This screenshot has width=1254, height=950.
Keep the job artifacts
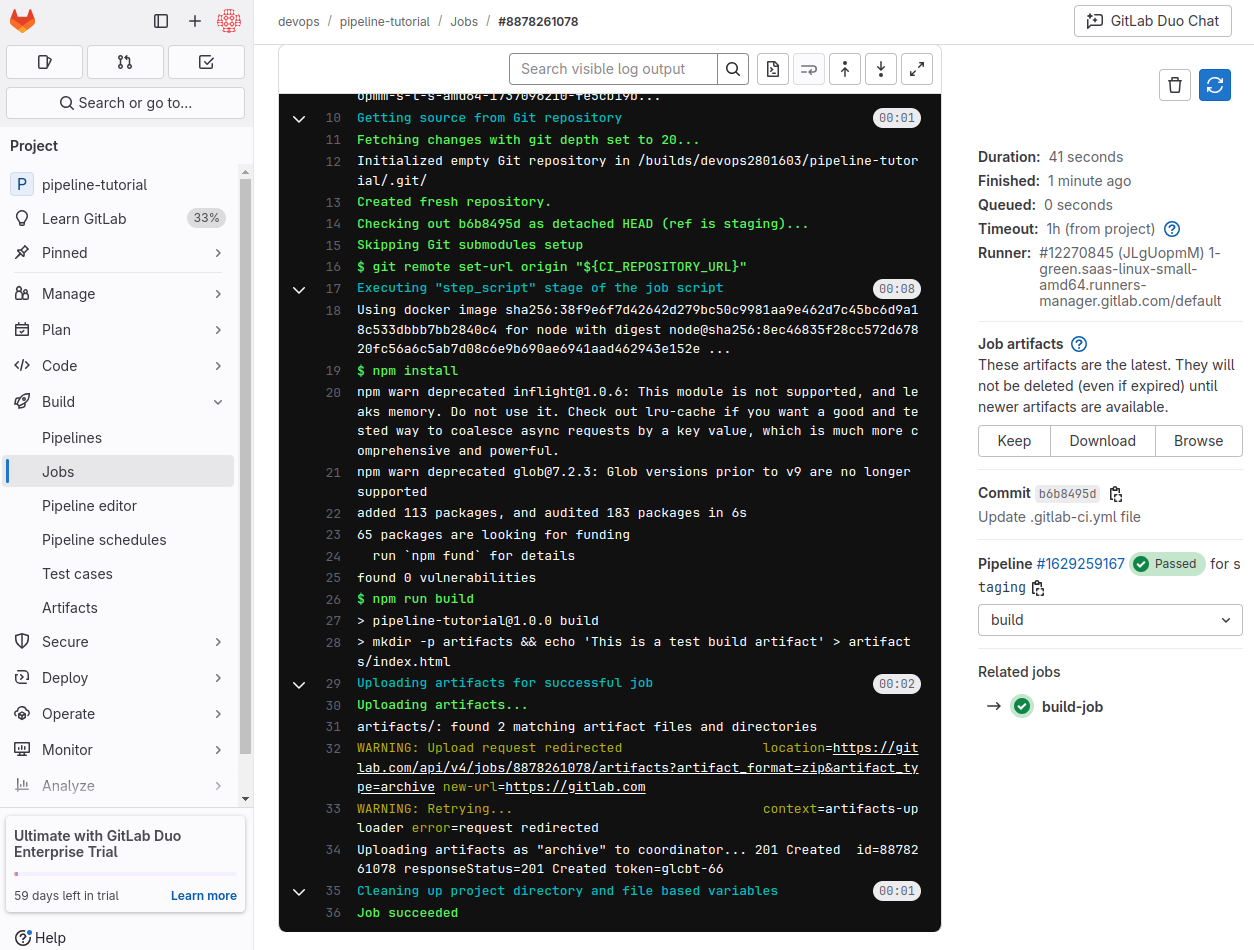coord(1014,441)
